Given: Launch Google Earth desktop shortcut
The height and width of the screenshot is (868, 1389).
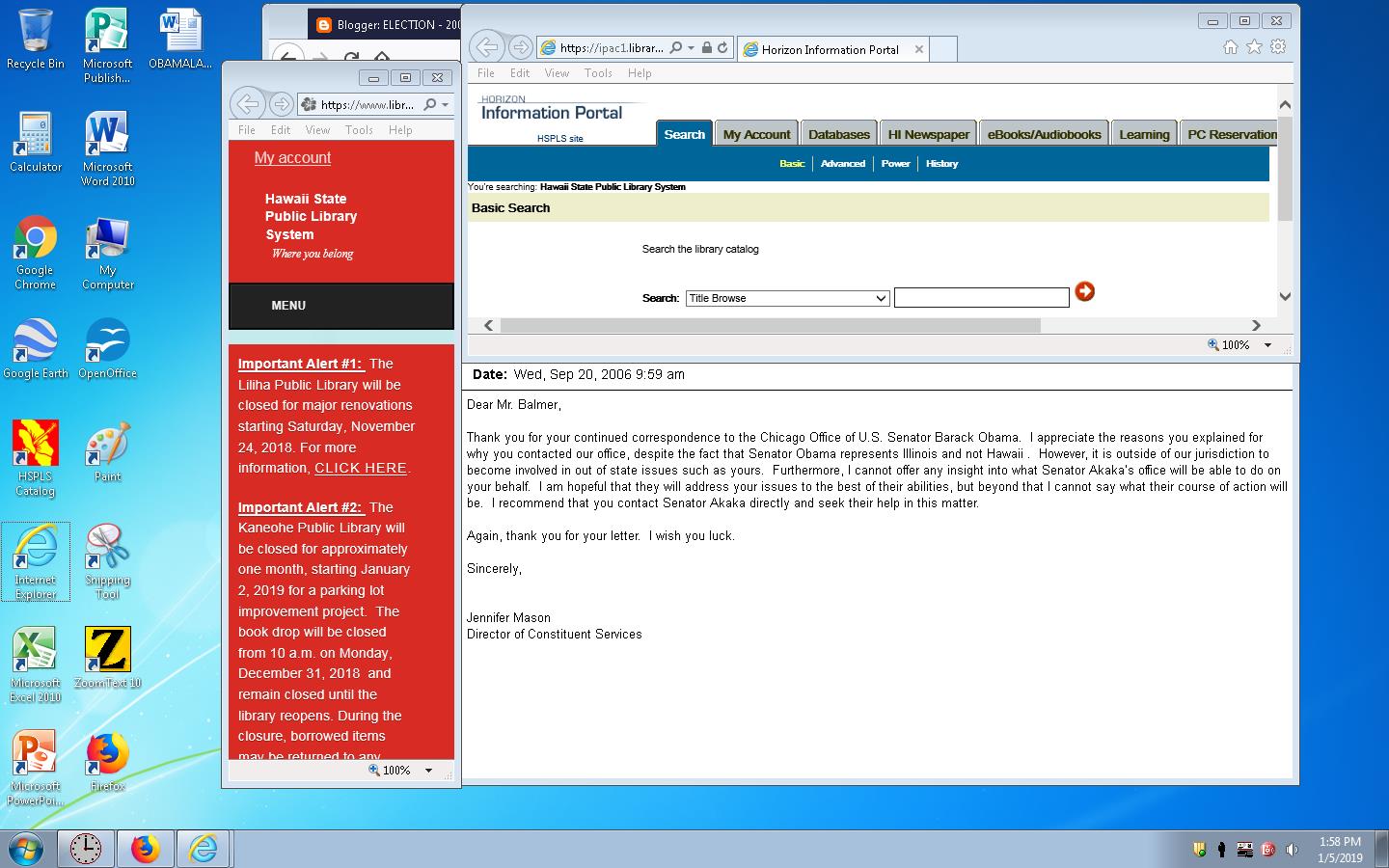Looking at the screenshot, I should click(x=35, y=348).
